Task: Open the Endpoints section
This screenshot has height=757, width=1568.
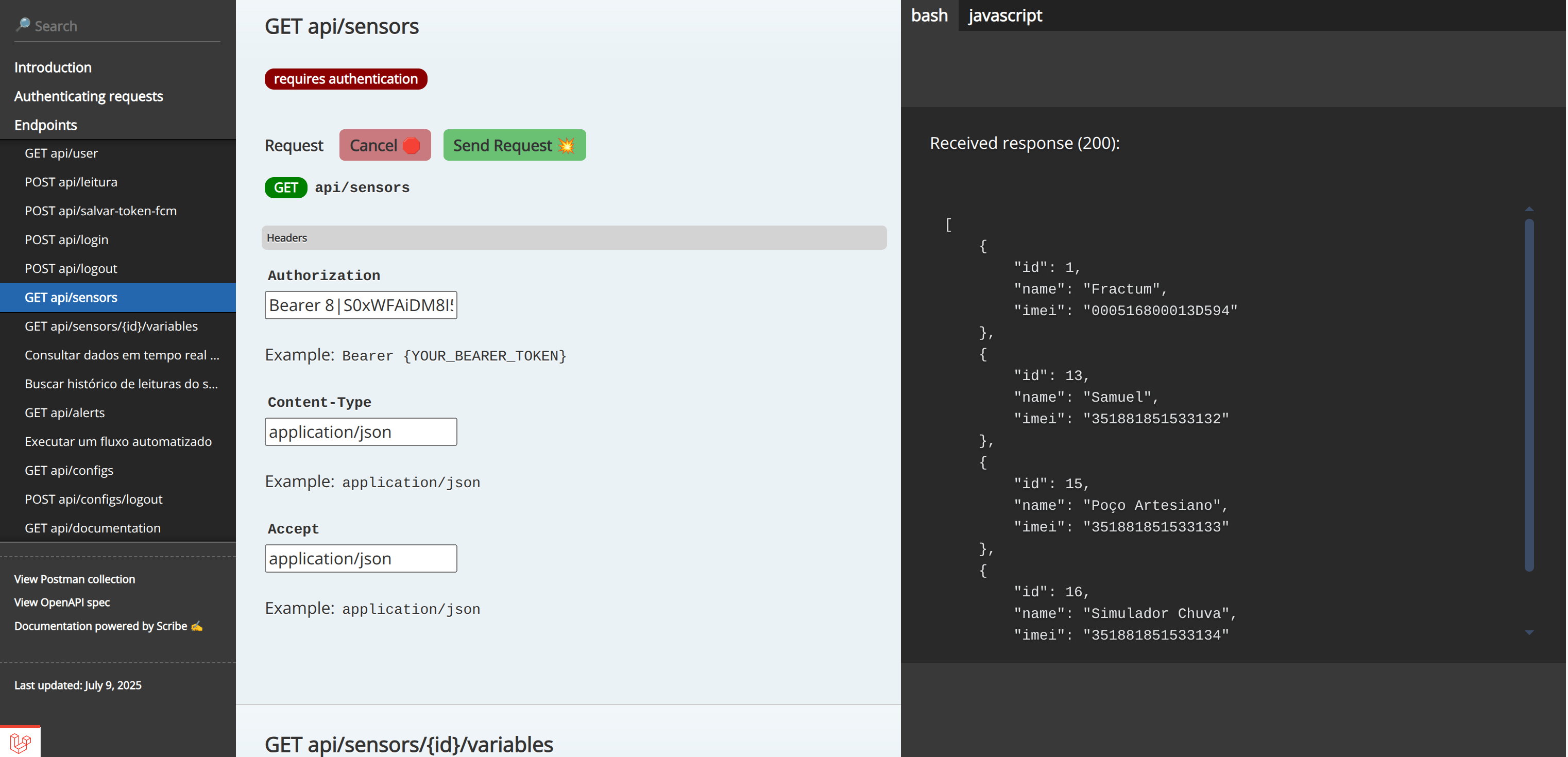Action: point(46,125)
